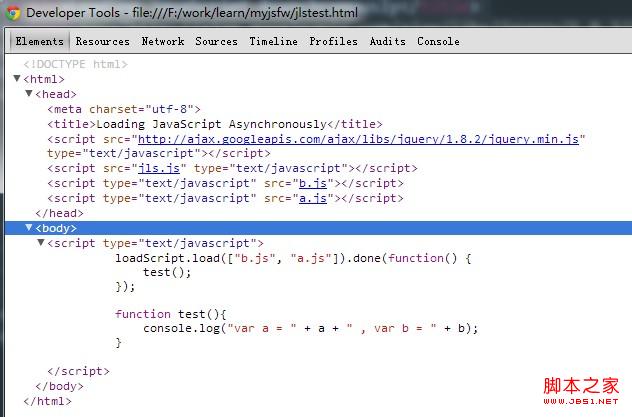Follow the a.js source link

point(311,199)
